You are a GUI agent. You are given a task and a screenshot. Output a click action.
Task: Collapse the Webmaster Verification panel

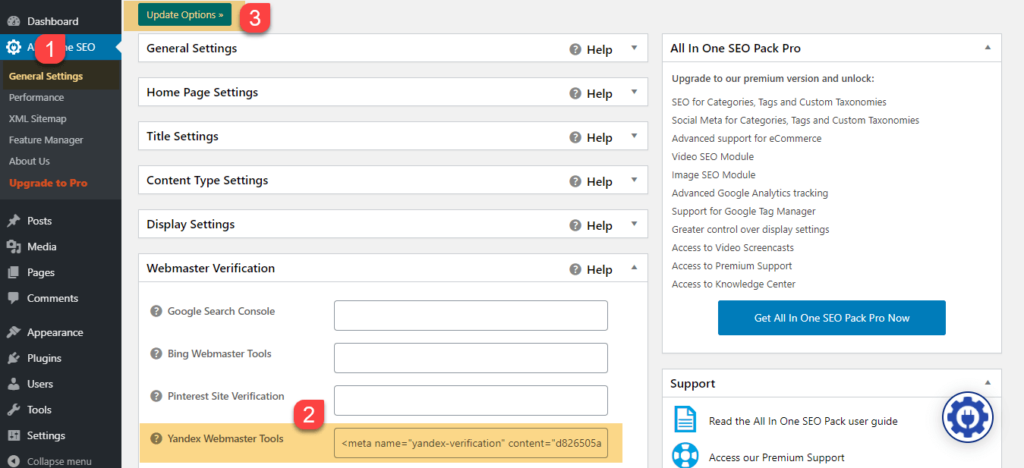(x=633, y=268)
